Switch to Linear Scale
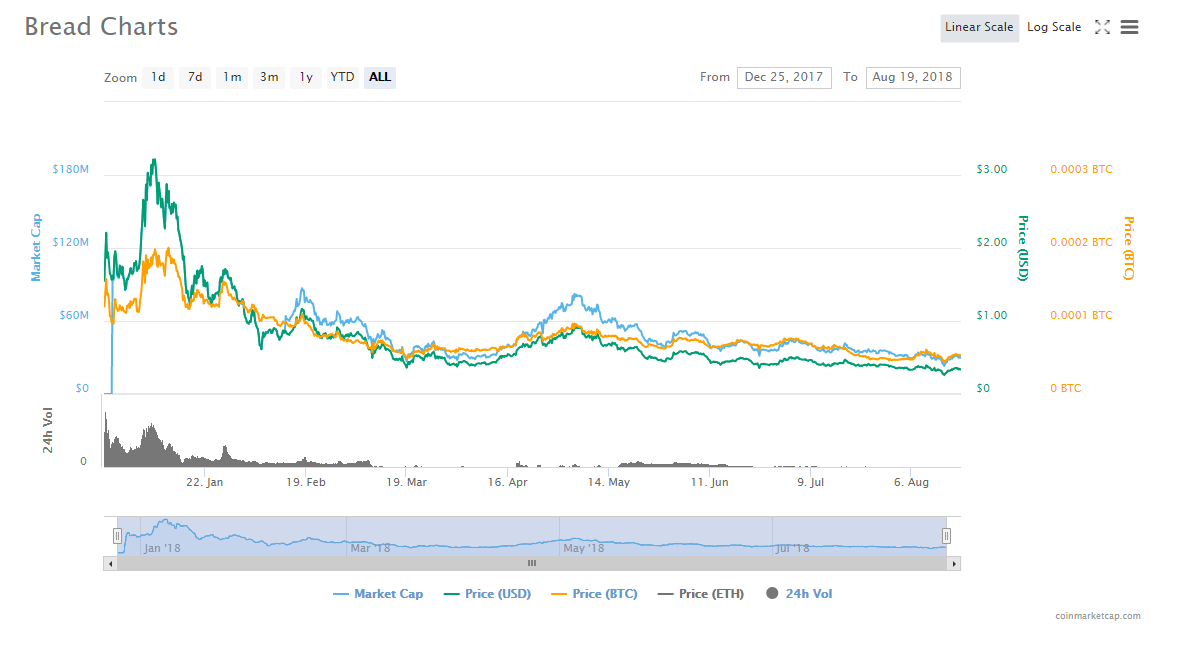1184x651 pixels. (x=979, y=27)
